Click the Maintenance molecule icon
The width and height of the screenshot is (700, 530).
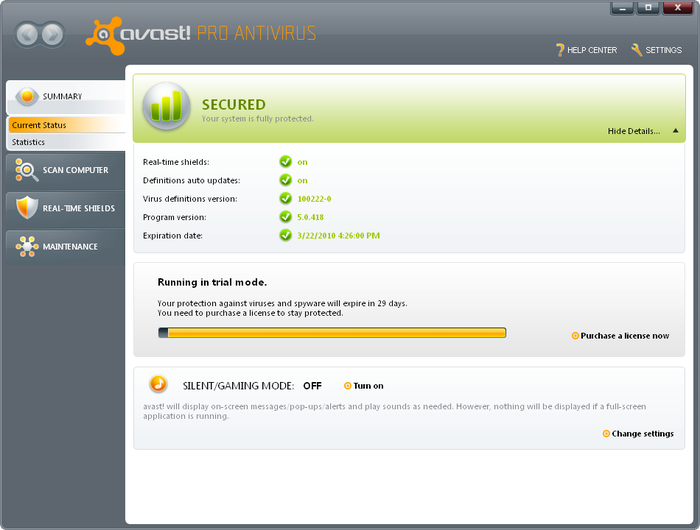pyautogui.click(x=27, y=246)
